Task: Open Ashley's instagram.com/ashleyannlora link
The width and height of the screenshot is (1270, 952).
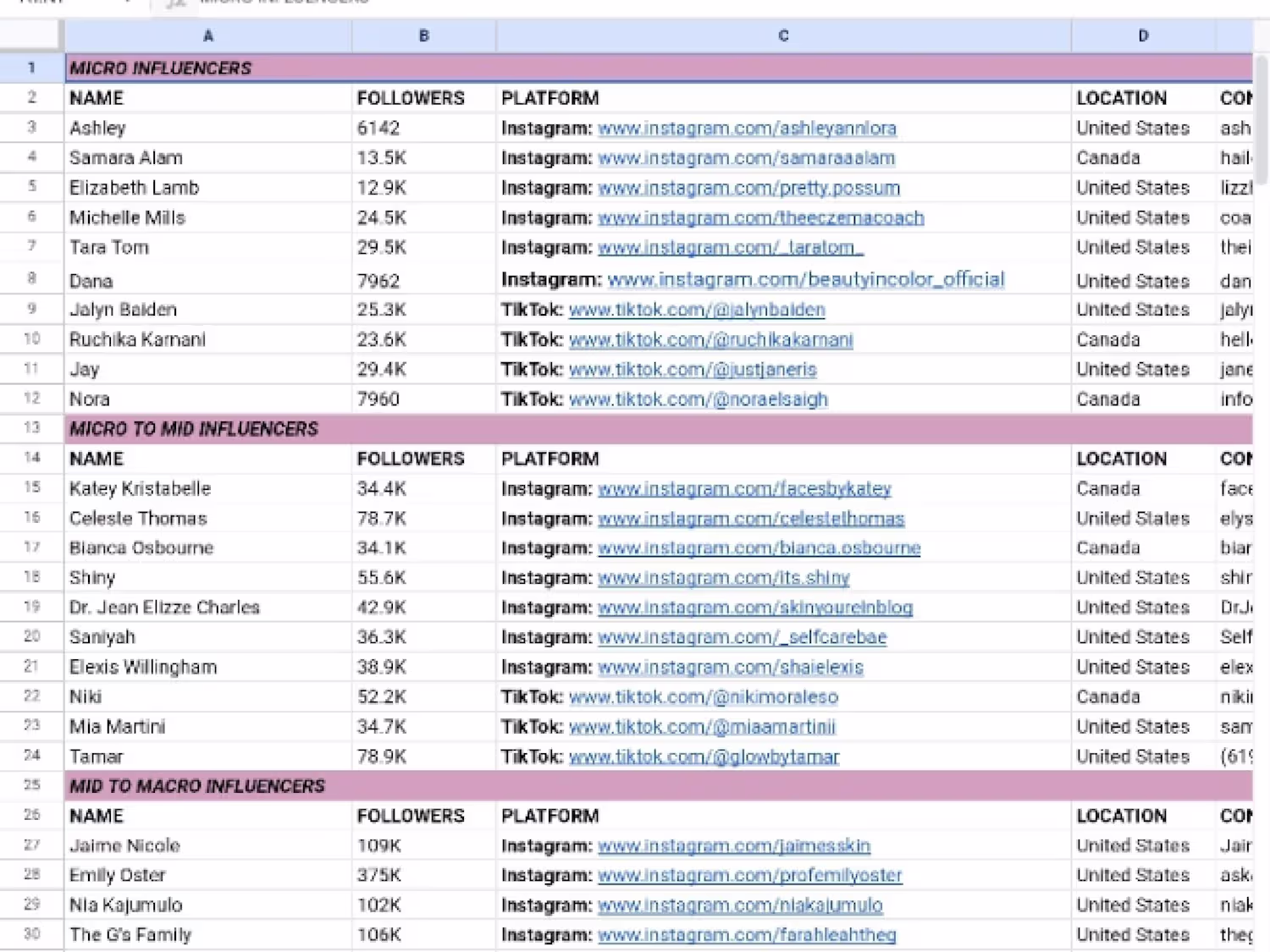Action: (747, 129)
